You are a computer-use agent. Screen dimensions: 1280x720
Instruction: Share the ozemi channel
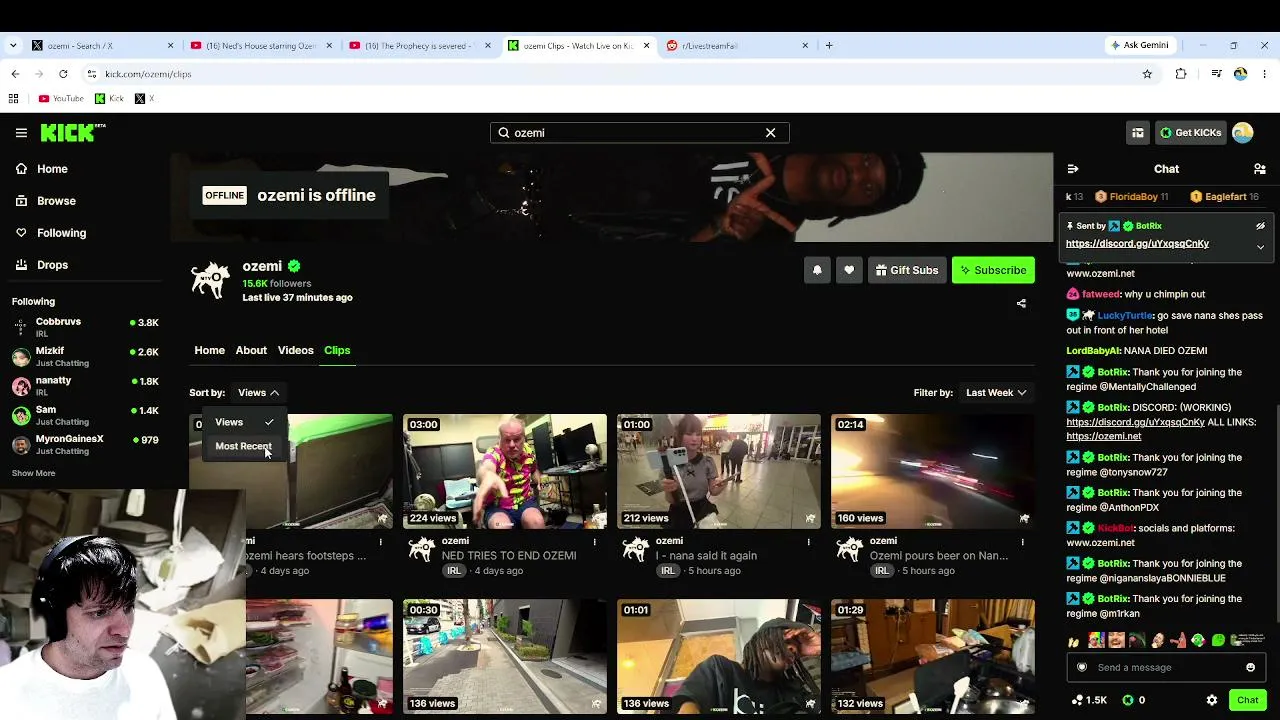[x=1021, y=303]
